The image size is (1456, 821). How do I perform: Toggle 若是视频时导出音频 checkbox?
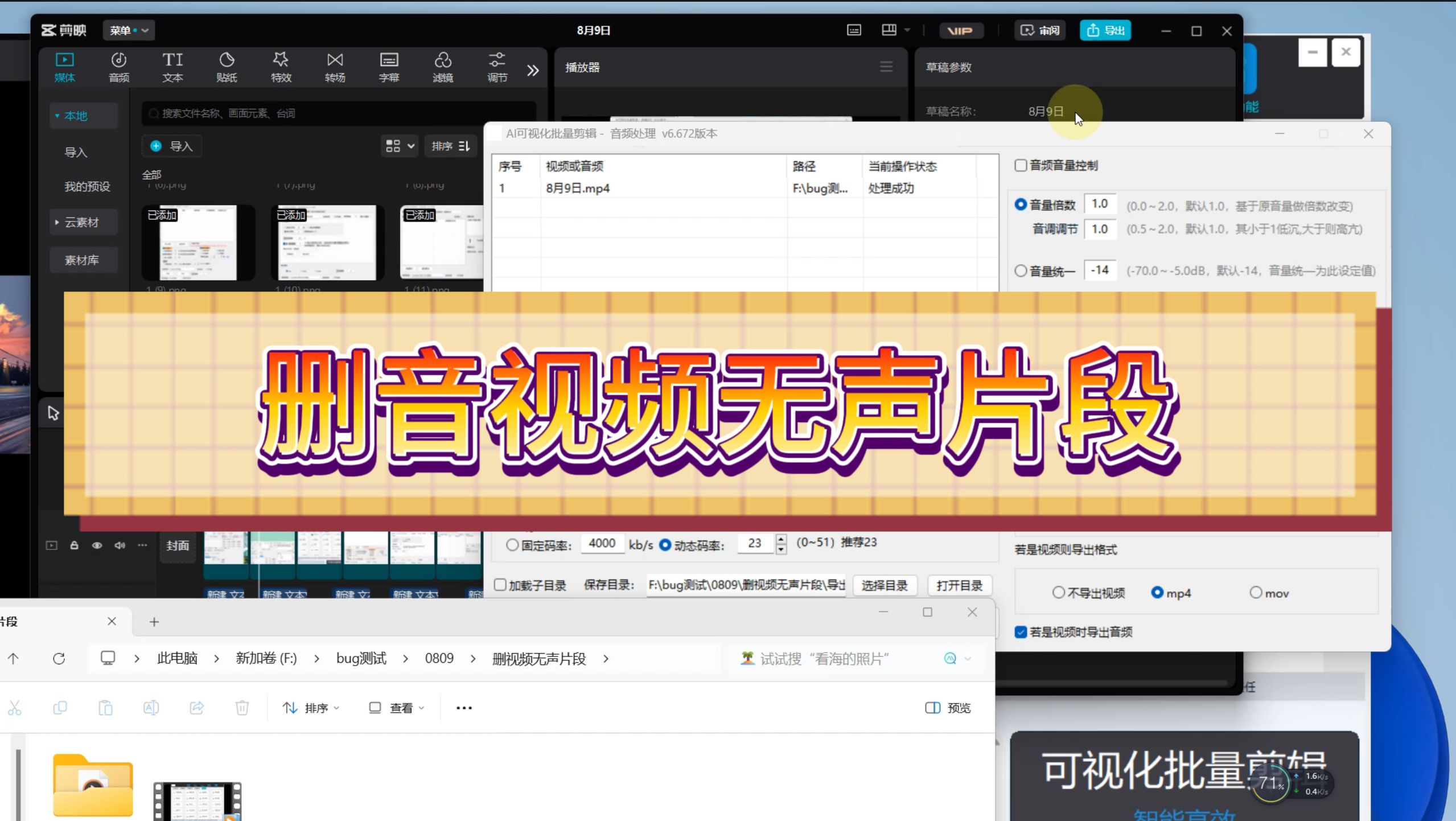(1021, 633)
